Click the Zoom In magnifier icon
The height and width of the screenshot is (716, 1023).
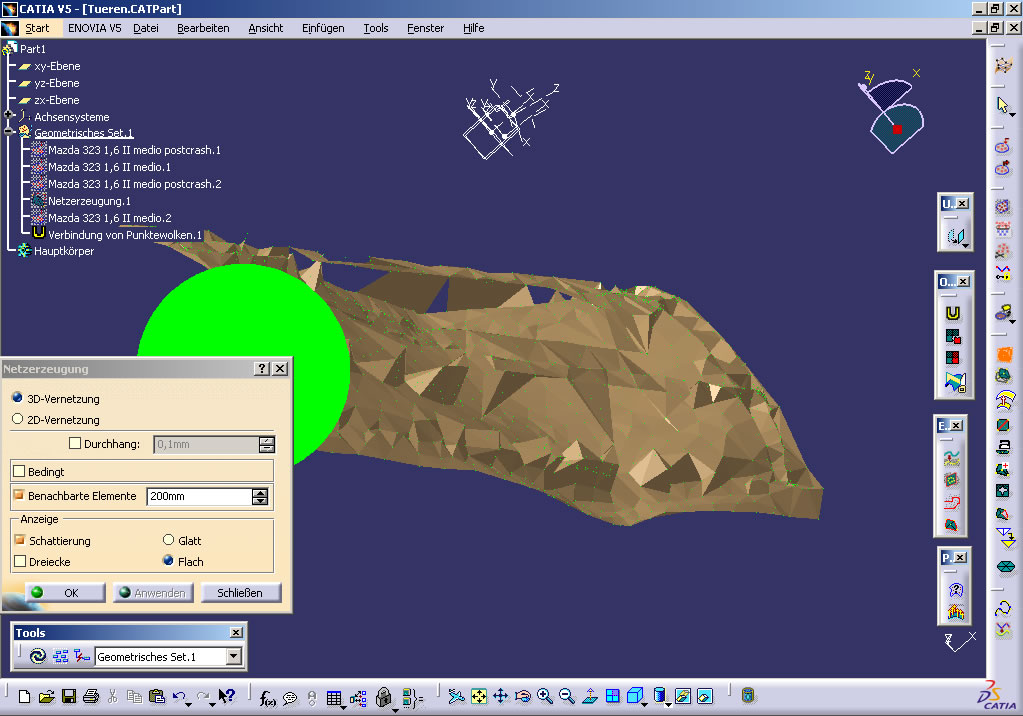point(545,696)
